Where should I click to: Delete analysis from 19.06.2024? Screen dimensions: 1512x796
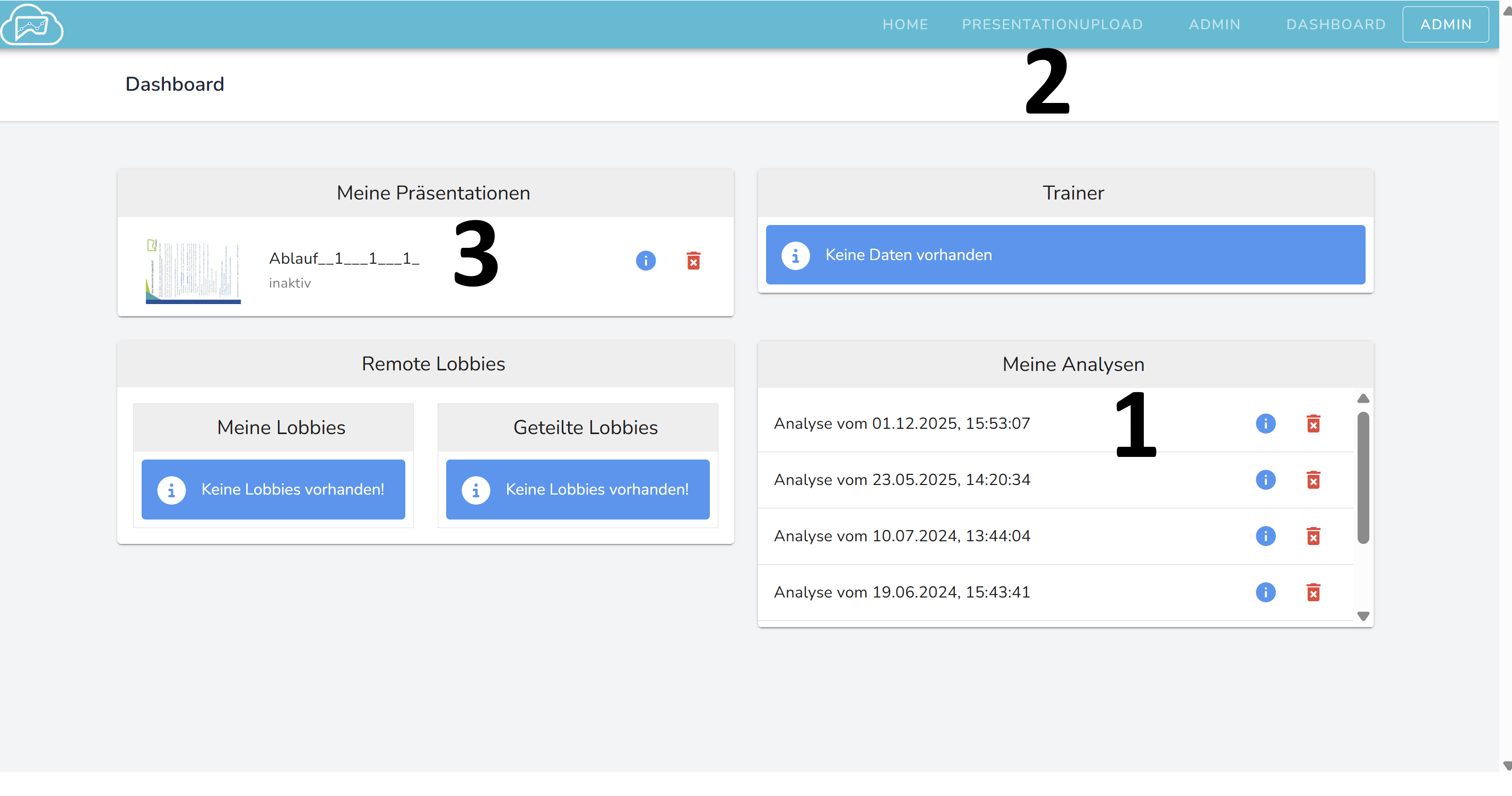tap(1313, 592)
